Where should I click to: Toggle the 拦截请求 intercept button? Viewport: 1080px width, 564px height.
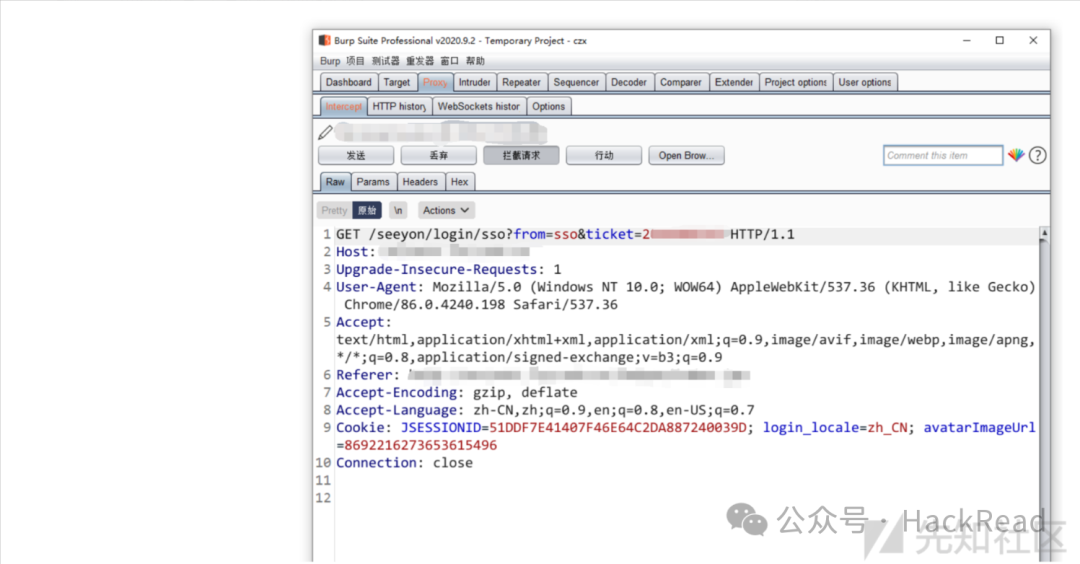click(521, 156)
